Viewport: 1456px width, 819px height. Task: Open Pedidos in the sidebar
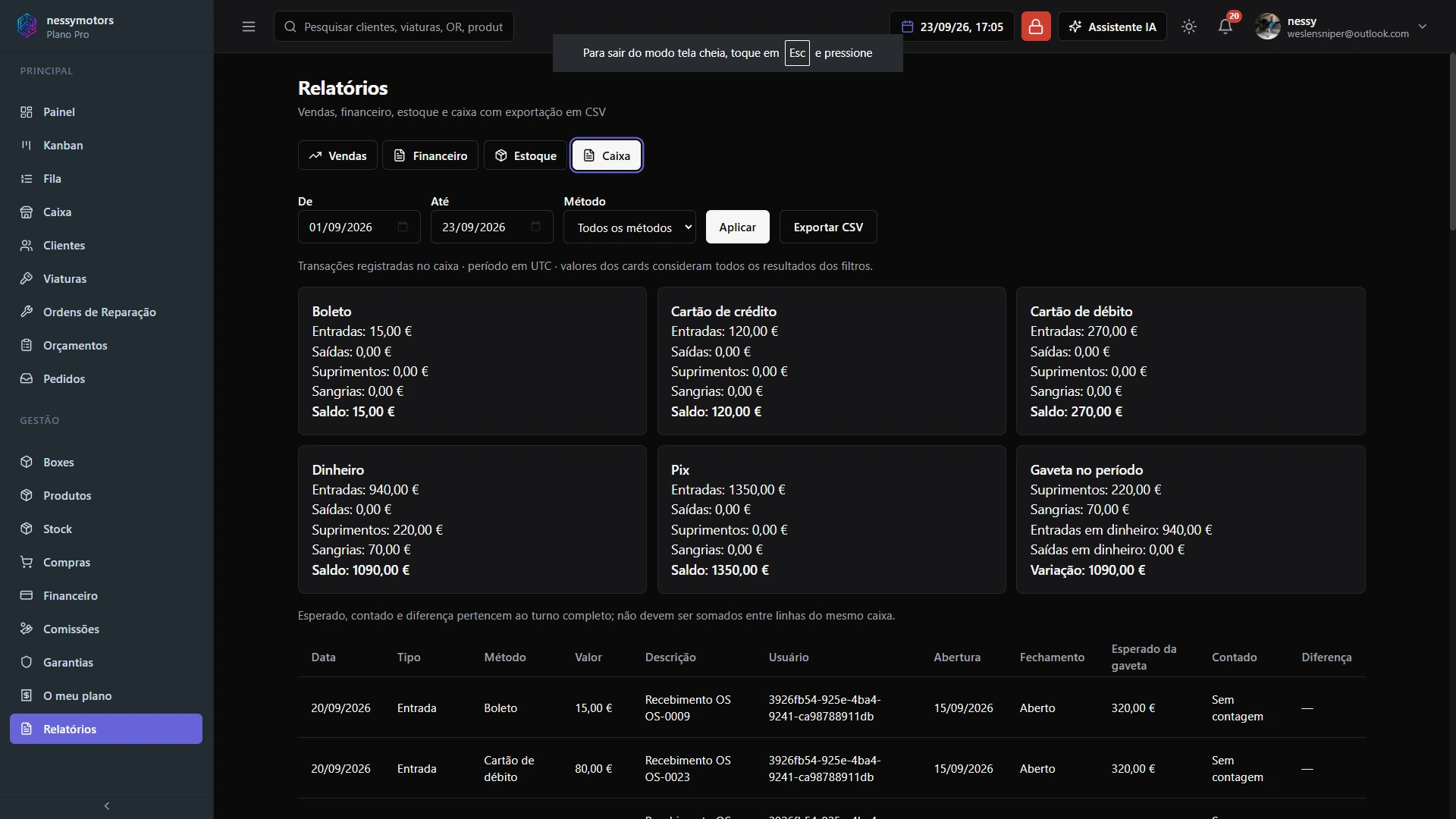coord(106,379)
